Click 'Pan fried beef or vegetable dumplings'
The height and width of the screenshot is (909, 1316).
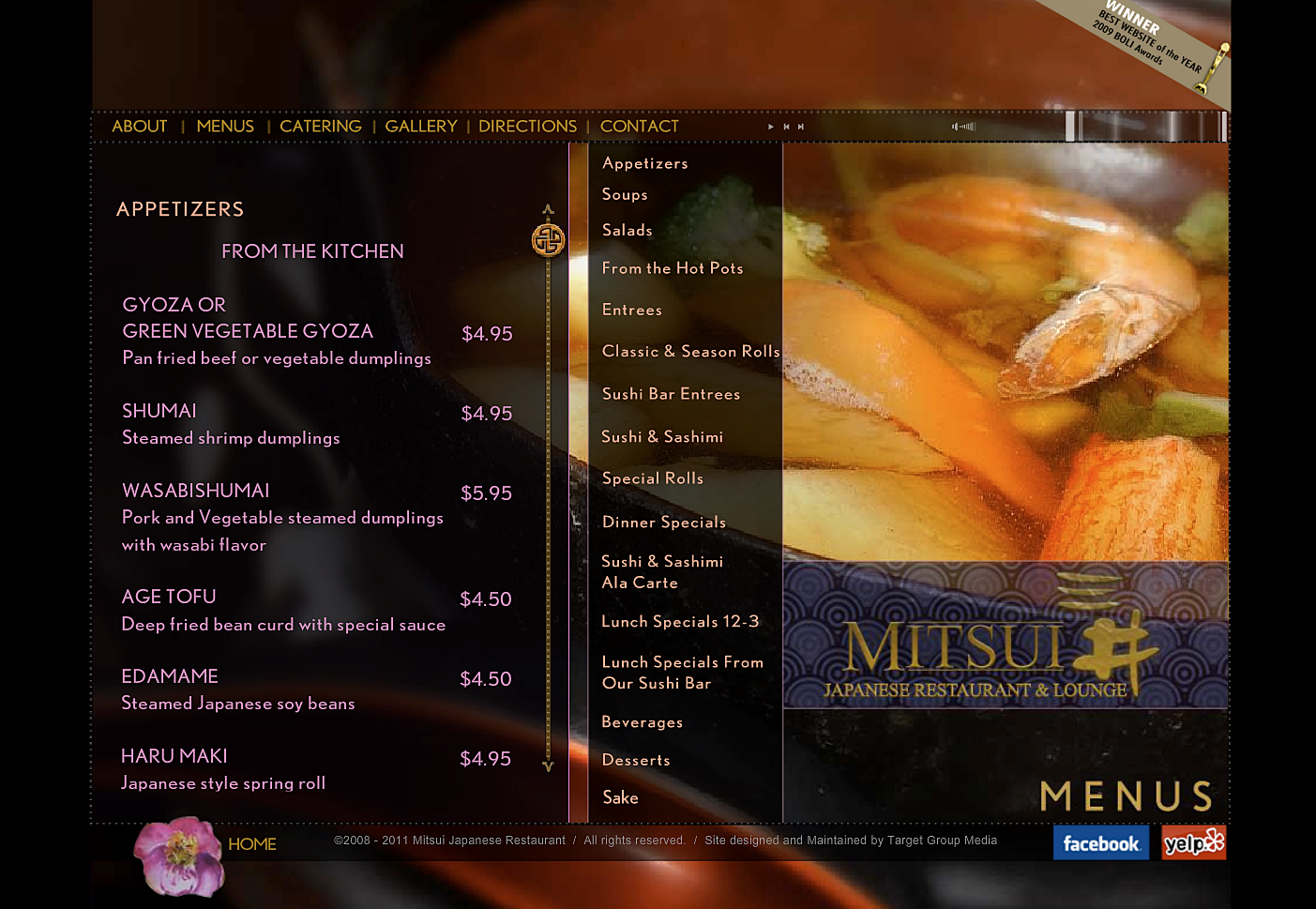(277, 358)
